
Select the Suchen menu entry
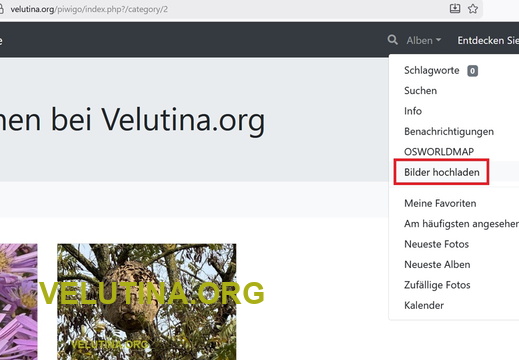420,91
